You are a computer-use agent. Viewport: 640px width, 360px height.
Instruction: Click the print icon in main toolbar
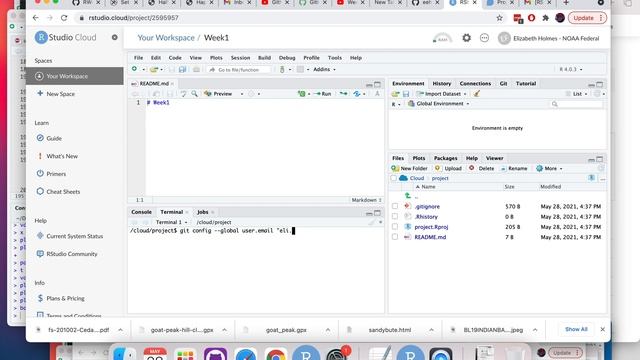[196, 70]
